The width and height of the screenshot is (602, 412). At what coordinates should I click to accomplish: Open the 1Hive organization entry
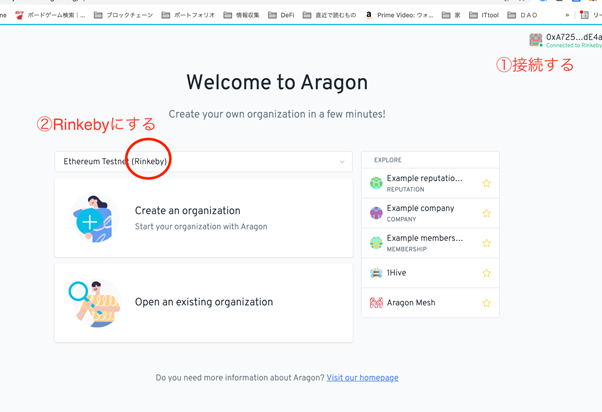click(430, 273)
